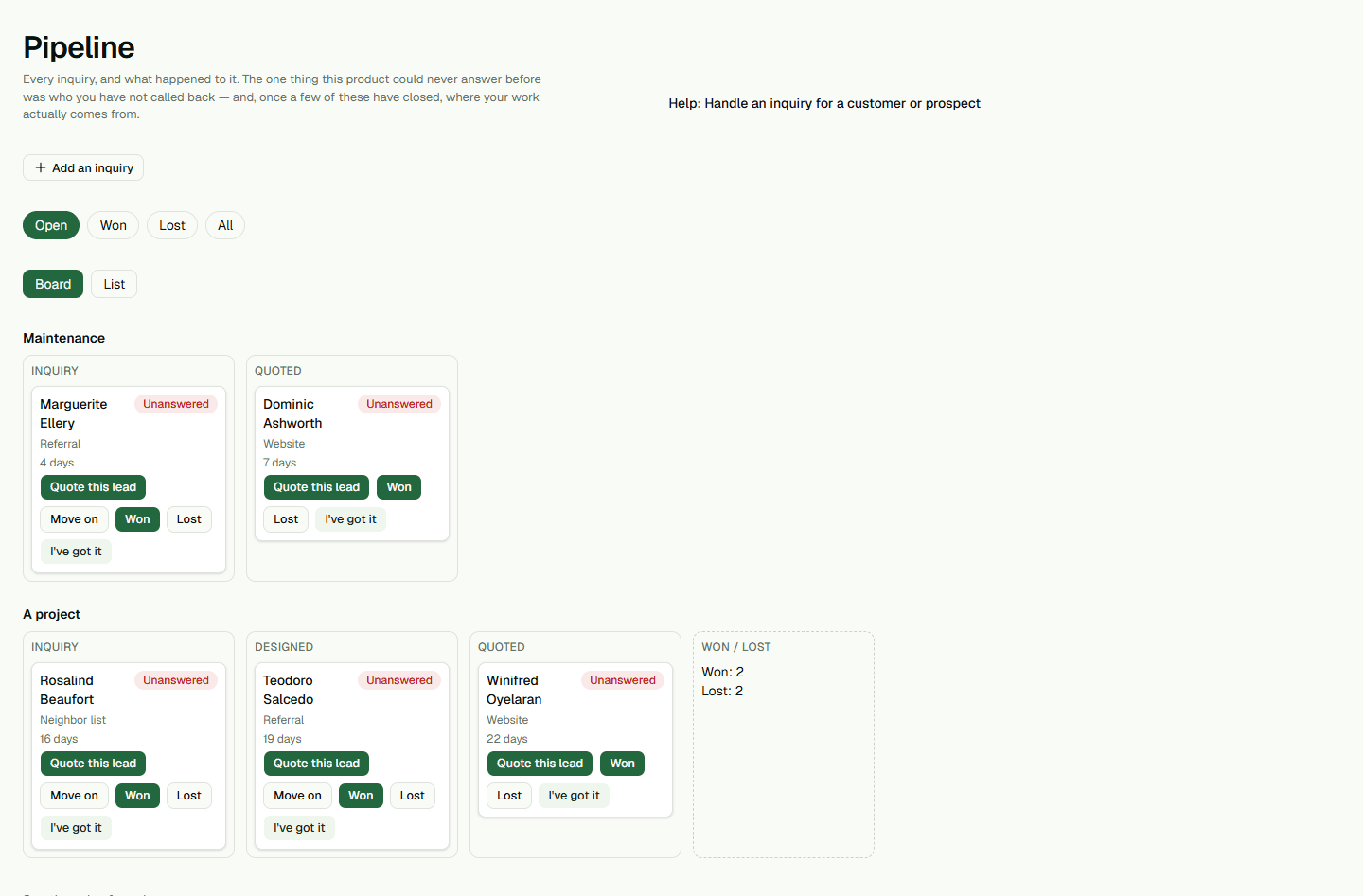Move on Marguerite Ellery's inquiry
This screenshot has width=1363, height=896.
(x=74, y=519)
